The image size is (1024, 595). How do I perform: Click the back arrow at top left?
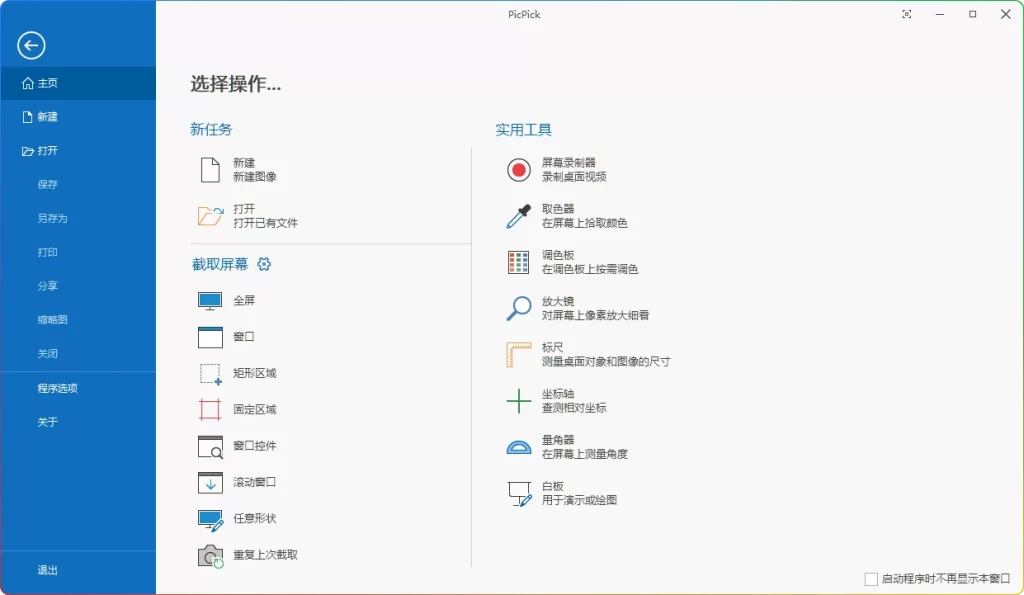tap(31, 46)
